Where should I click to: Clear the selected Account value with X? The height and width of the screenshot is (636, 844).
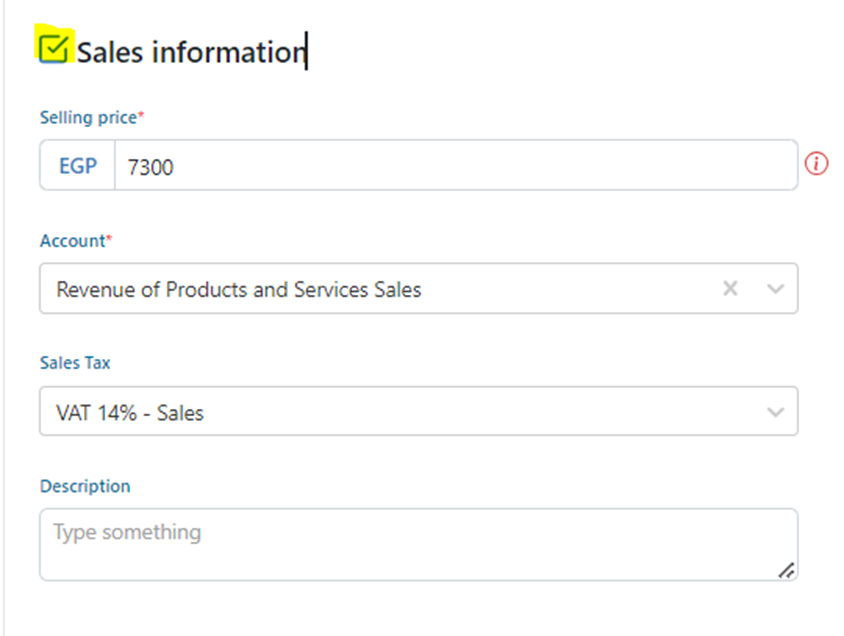coord(730,288)
